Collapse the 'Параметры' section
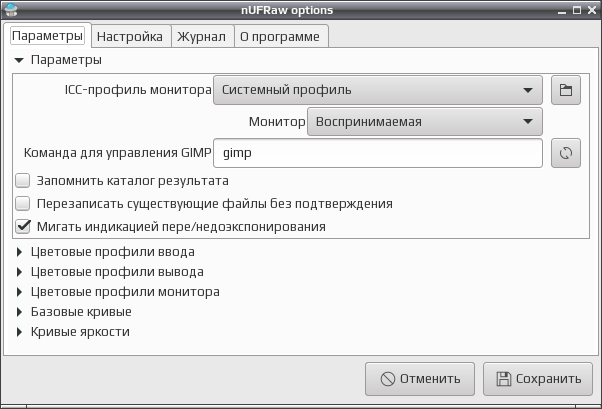Screen dimensions: 602x409 tap(19, 60)
